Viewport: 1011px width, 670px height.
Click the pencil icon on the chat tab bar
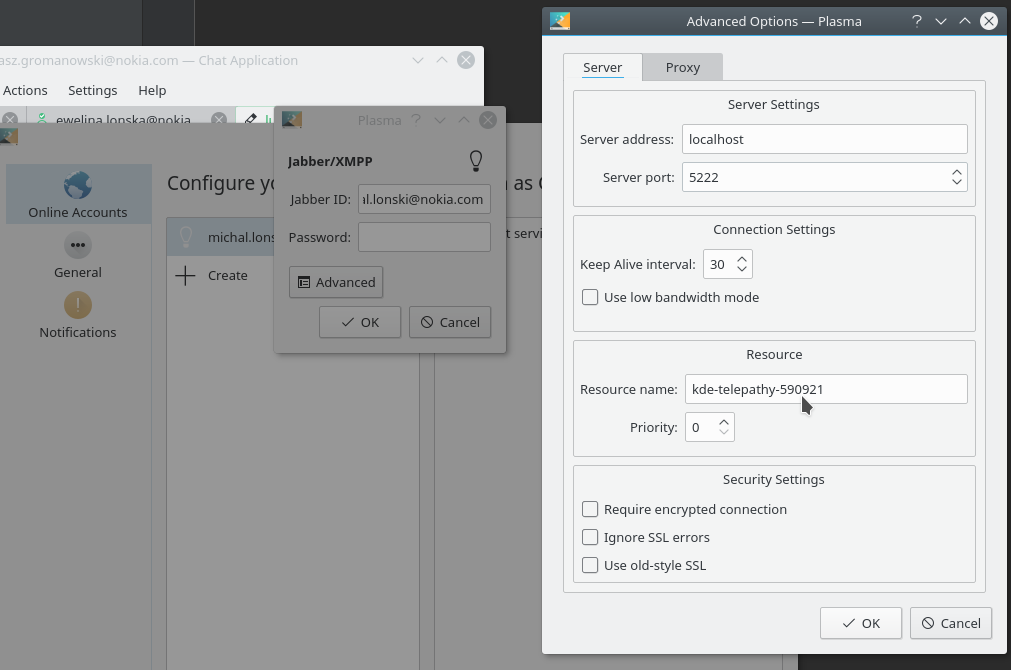(251, 119)
